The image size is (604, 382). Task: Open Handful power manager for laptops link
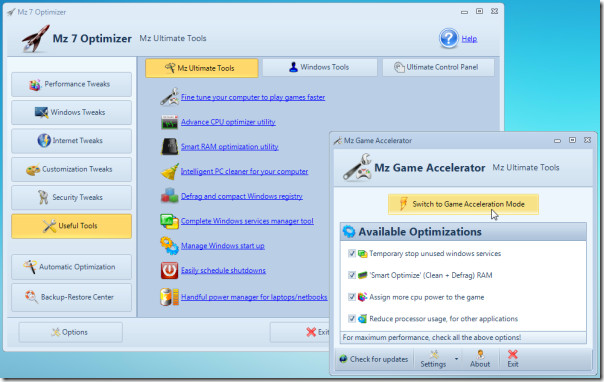point(254,297)
